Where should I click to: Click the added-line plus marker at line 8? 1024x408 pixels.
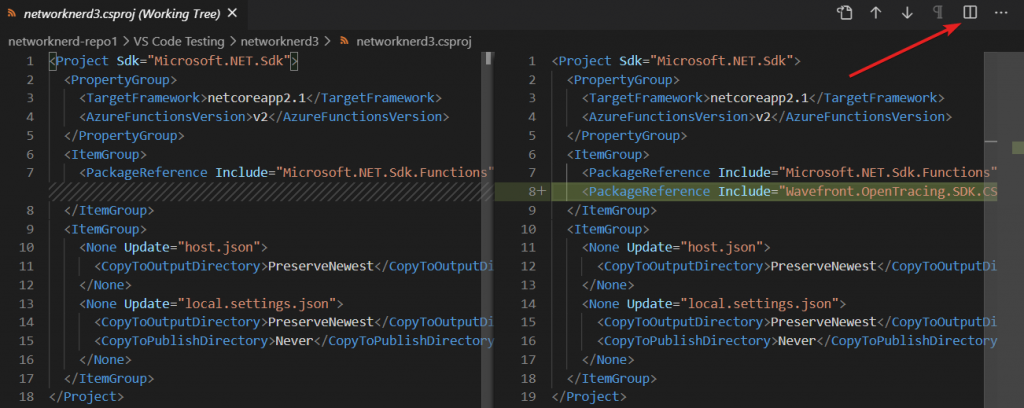[x=541, y=191]
